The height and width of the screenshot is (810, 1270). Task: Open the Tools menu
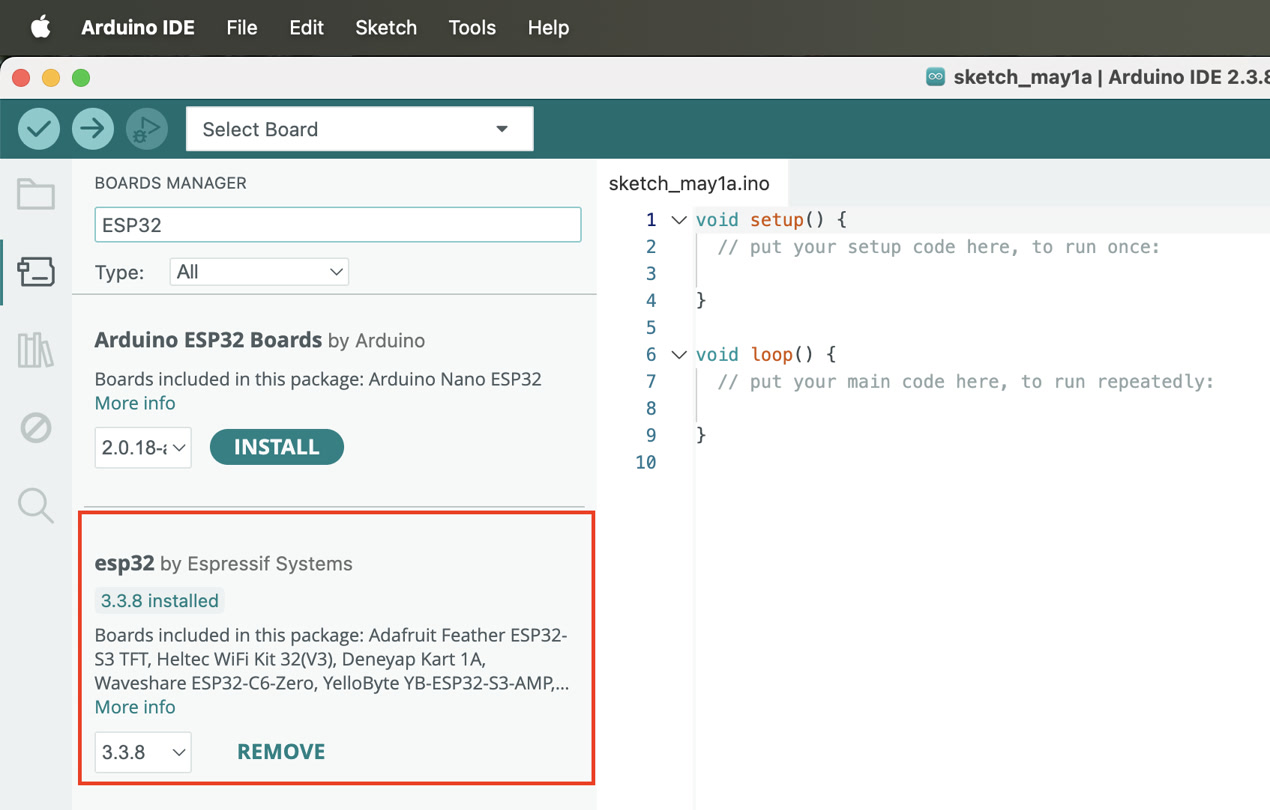472,27
